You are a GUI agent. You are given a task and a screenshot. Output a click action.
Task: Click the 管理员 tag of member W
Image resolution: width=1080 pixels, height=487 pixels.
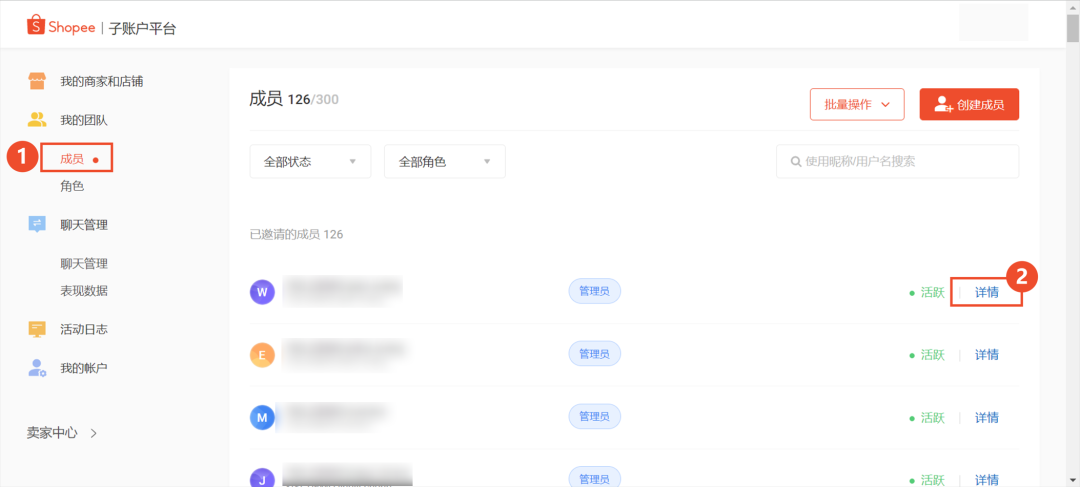pyautogui.click(x=594, y=291)
